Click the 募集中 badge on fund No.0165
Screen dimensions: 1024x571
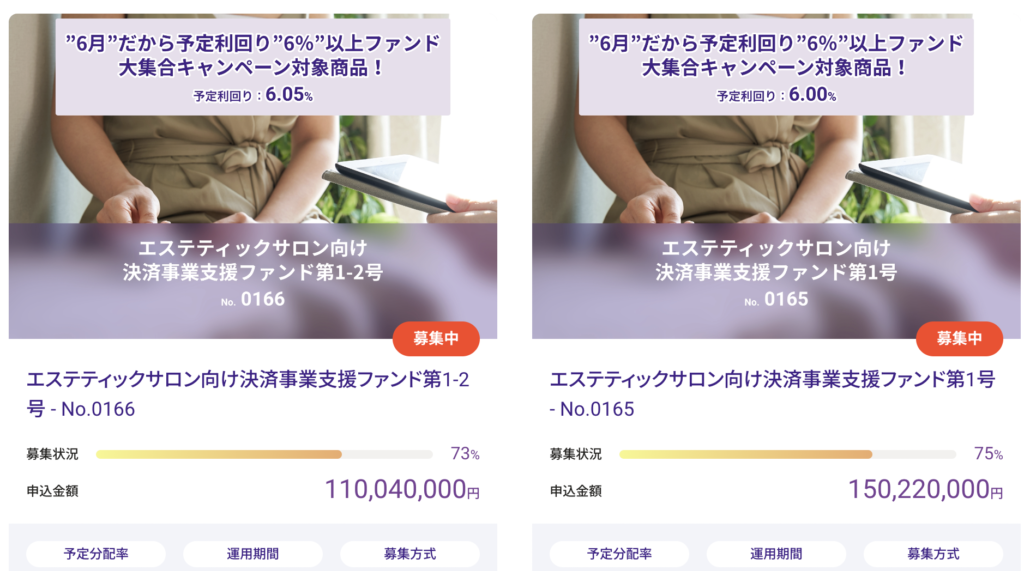click(959, 338)
